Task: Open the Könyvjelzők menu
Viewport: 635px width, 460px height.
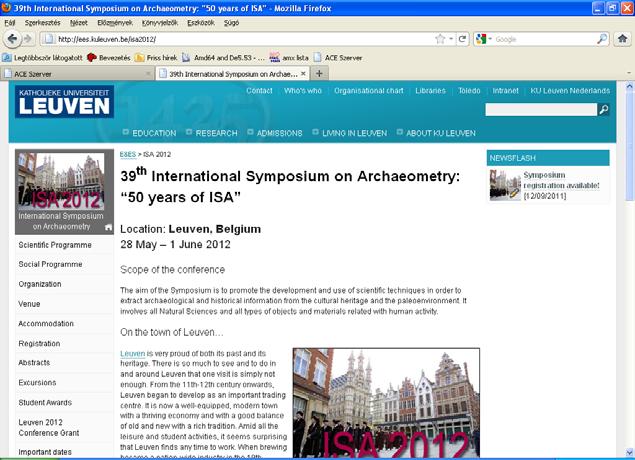Action: 160,23
